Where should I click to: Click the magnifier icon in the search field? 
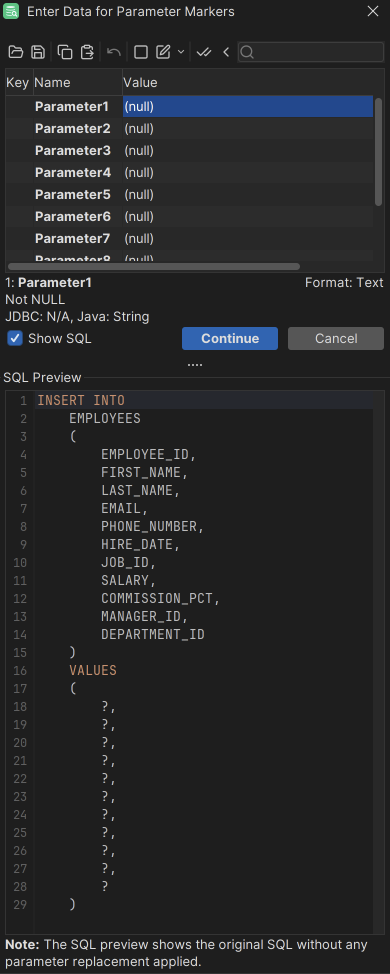coord(247,52)
